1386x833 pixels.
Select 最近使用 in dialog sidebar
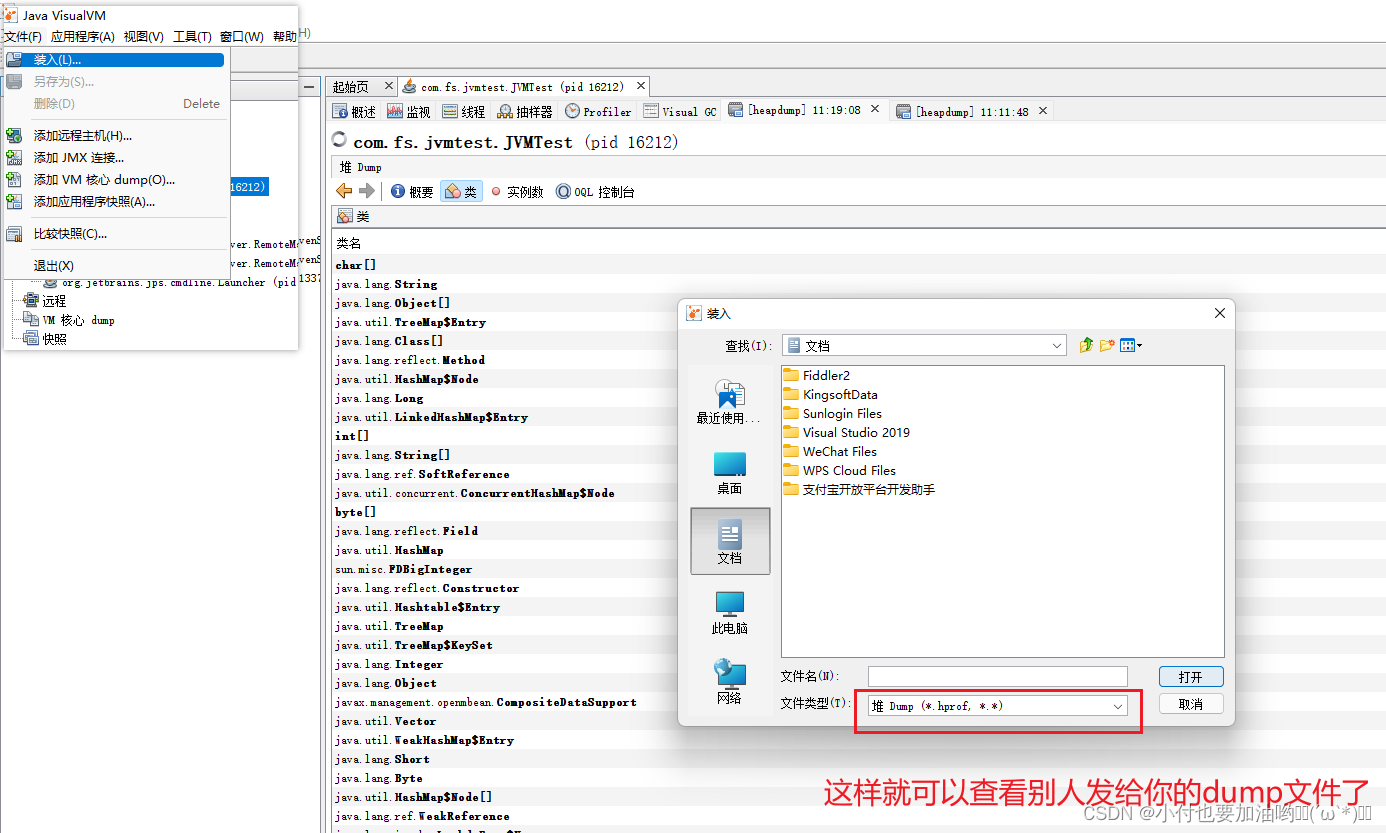tap(729, 401)
